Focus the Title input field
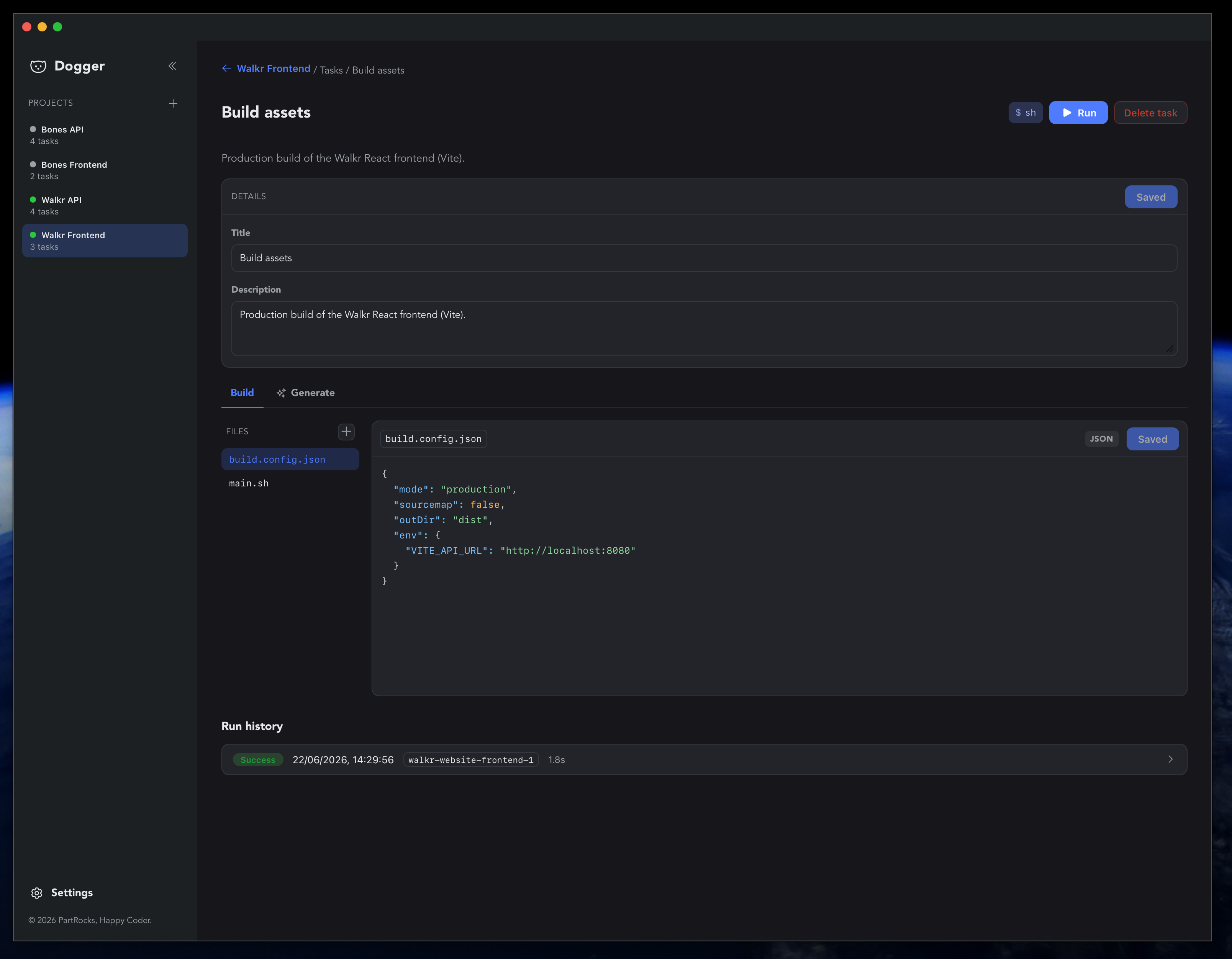 704,258
